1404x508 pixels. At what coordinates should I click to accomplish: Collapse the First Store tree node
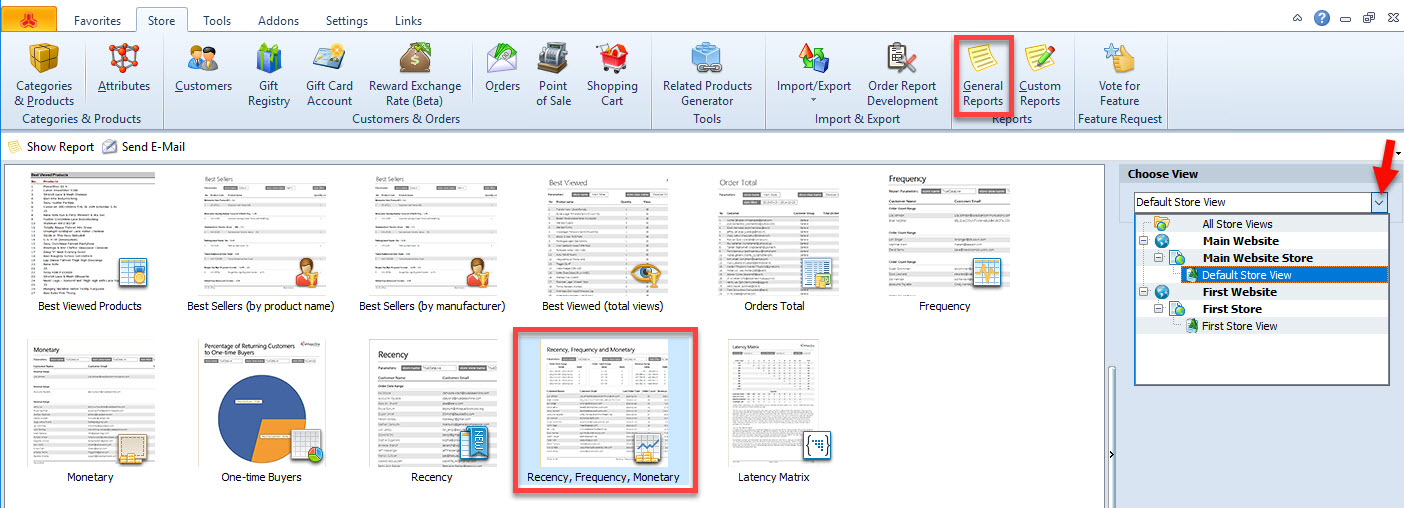coord(1161,309)
